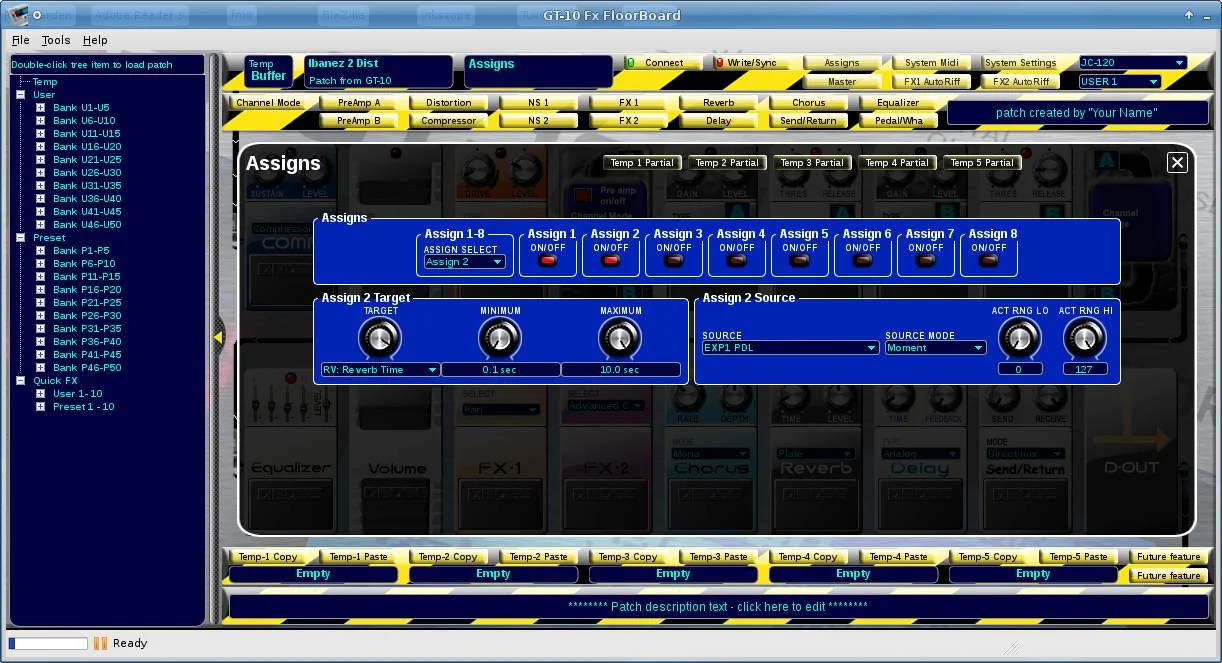Toggle Assign 3 ON/OFF switch
The height and width of the screenshot is (663, 1222).
pos(674,261)
